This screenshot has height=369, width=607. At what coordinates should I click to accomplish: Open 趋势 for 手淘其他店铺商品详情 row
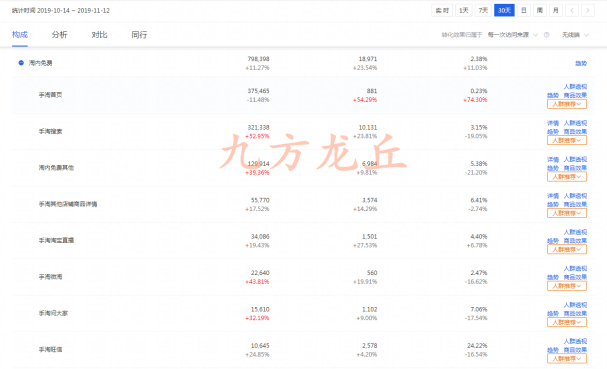[x=553, y=204]
